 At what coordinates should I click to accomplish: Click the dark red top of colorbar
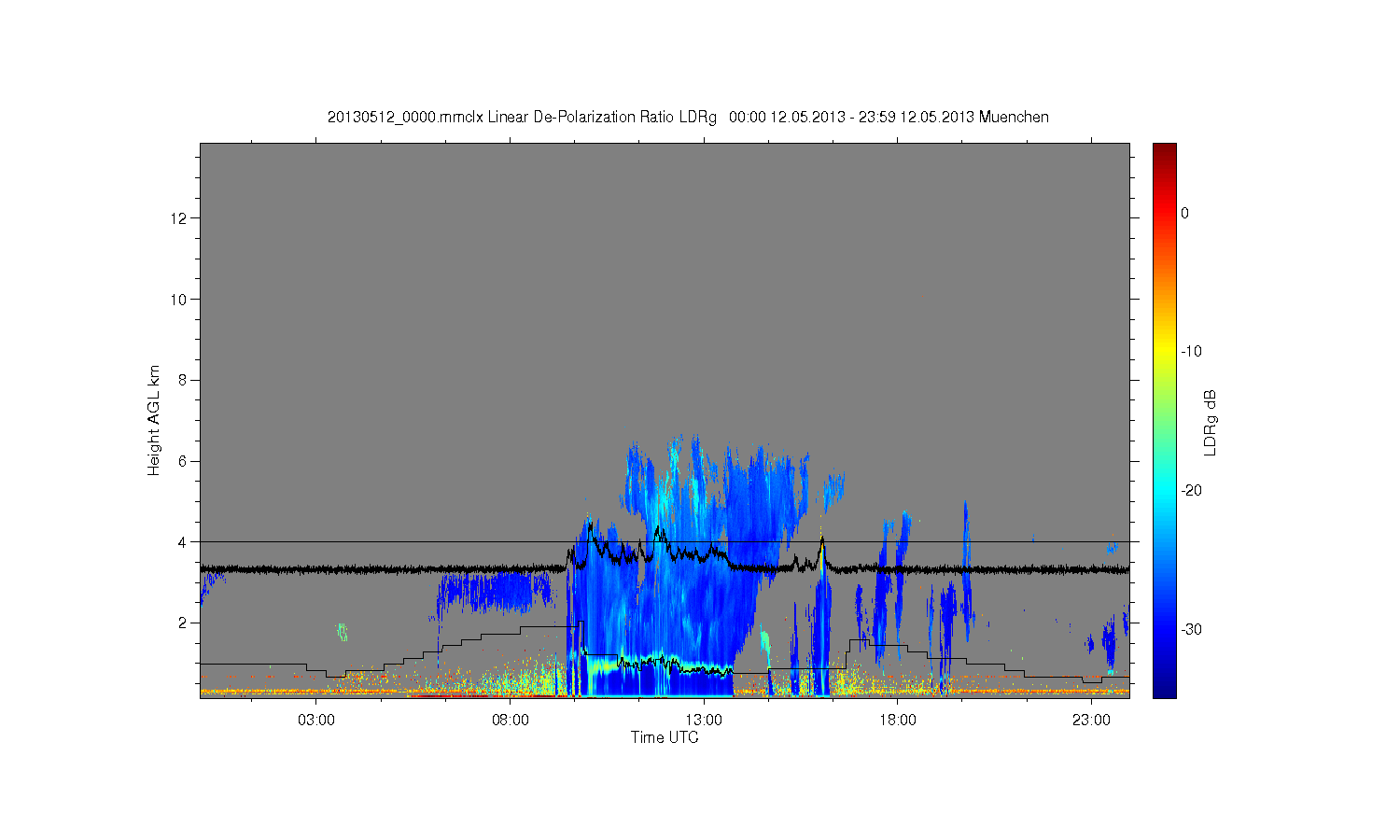click(x=1165, y=149)
